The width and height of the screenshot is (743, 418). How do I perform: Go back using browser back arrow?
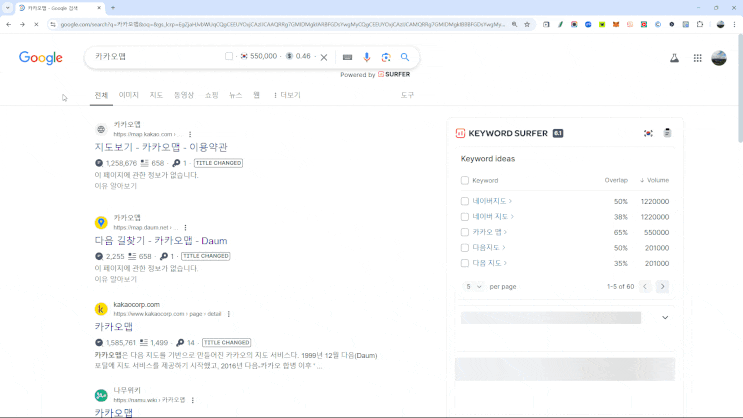point(9,24)
